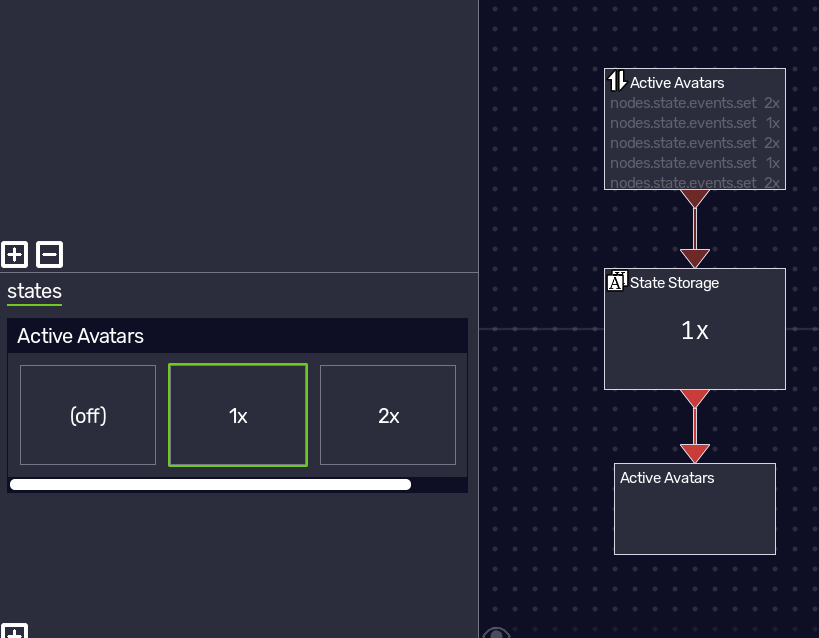This screenshot has width=819, height=638.
Task: Select the 1x state button
Action: coord(238,415)
